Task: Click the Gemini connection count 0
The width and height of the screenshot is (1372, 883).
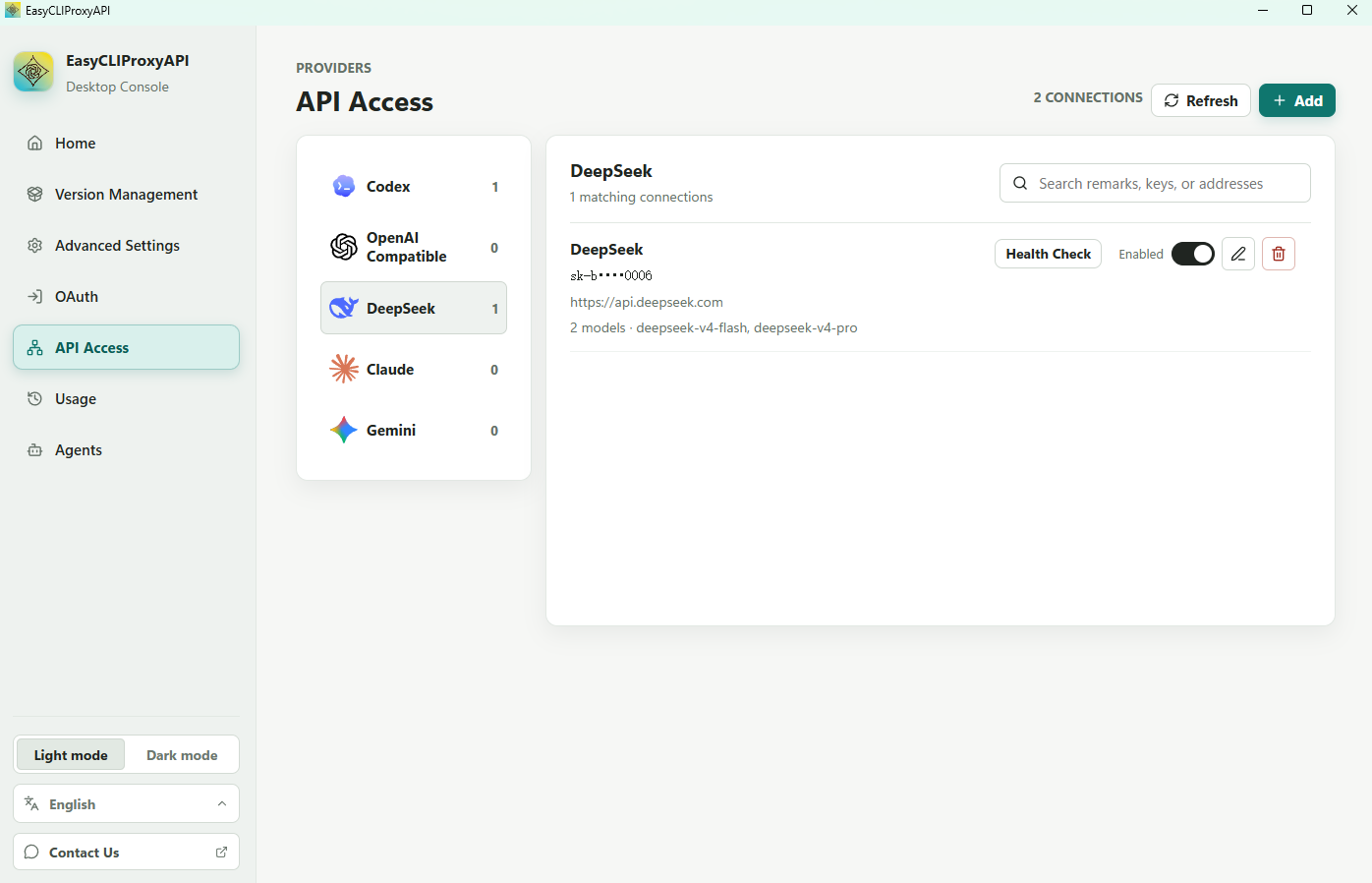Action: 494,431
